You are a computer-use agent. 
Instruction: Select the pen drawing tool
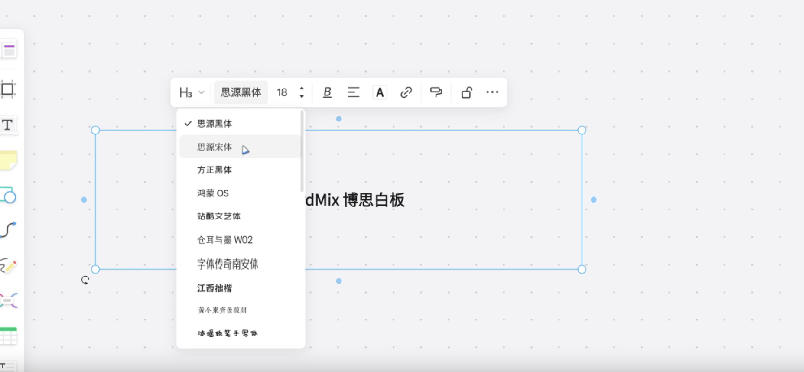[8, 265]
